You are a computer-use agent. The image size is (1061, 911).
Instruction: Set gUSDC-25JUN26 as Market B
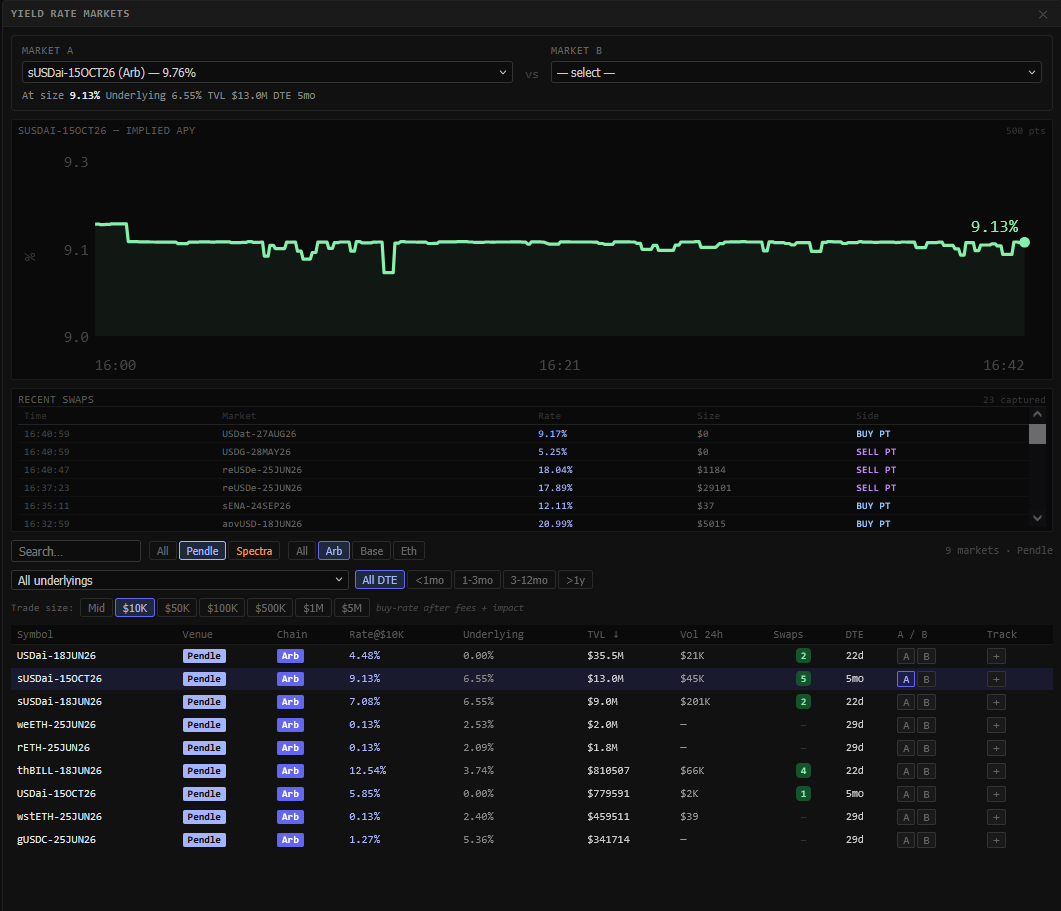pyautogui.click(x=926, y=840)
